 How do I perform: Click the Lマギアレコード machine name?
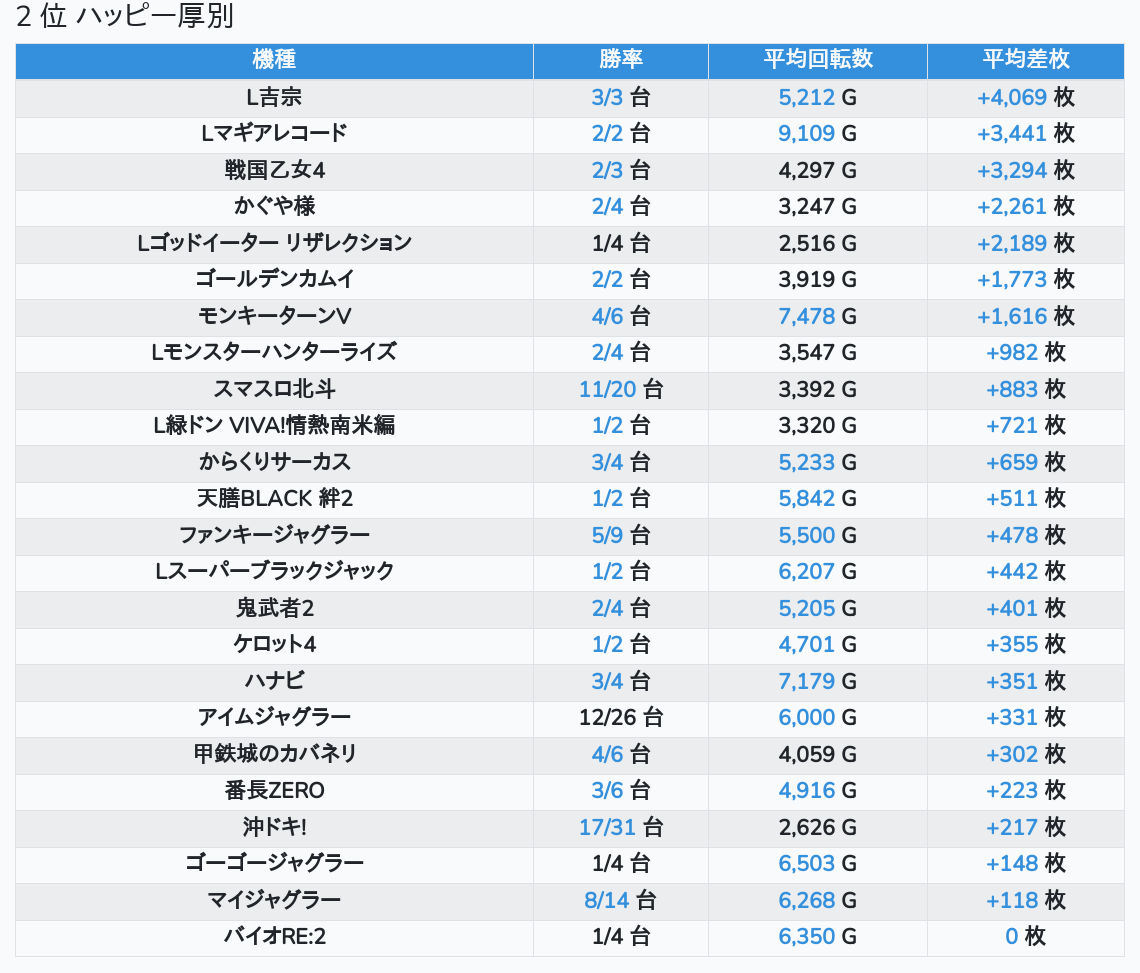click(x=274, y=134)
